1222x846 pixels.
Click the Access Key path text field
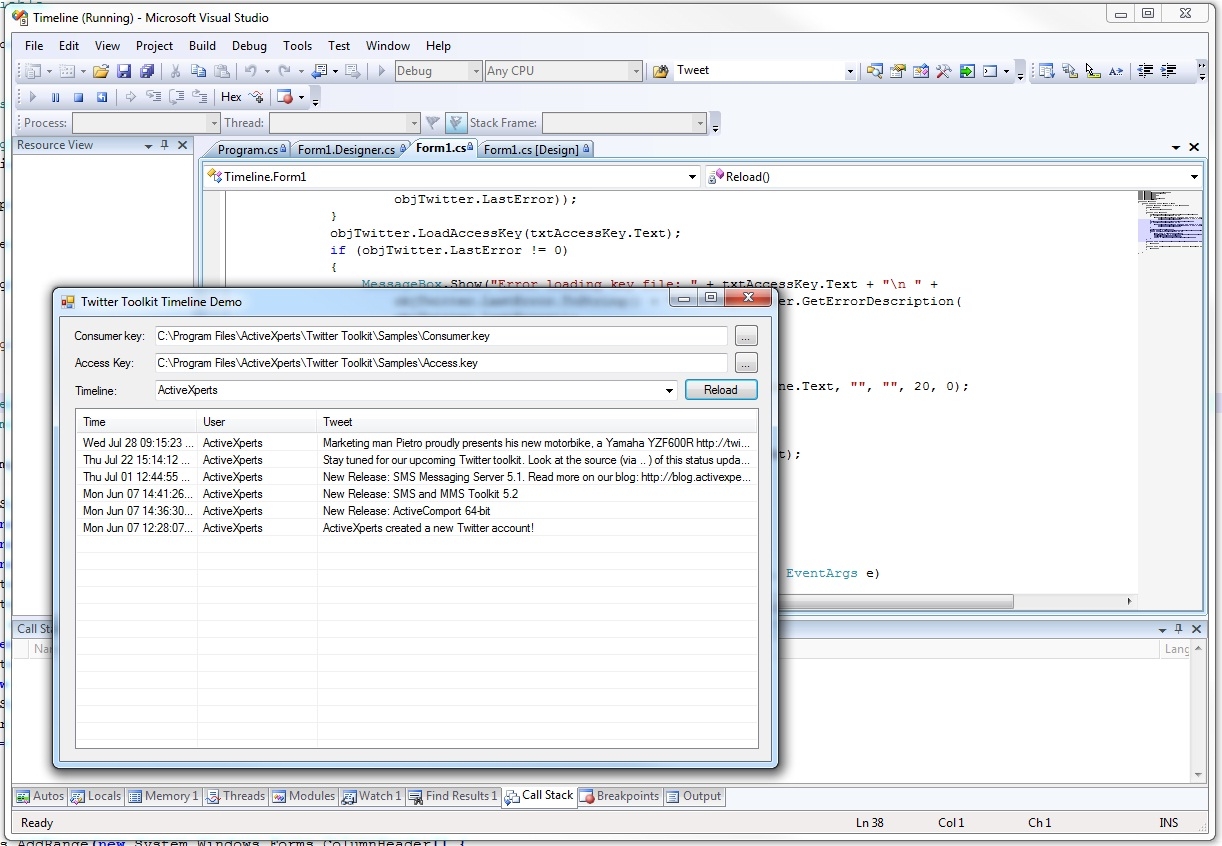tap(440, 363)
